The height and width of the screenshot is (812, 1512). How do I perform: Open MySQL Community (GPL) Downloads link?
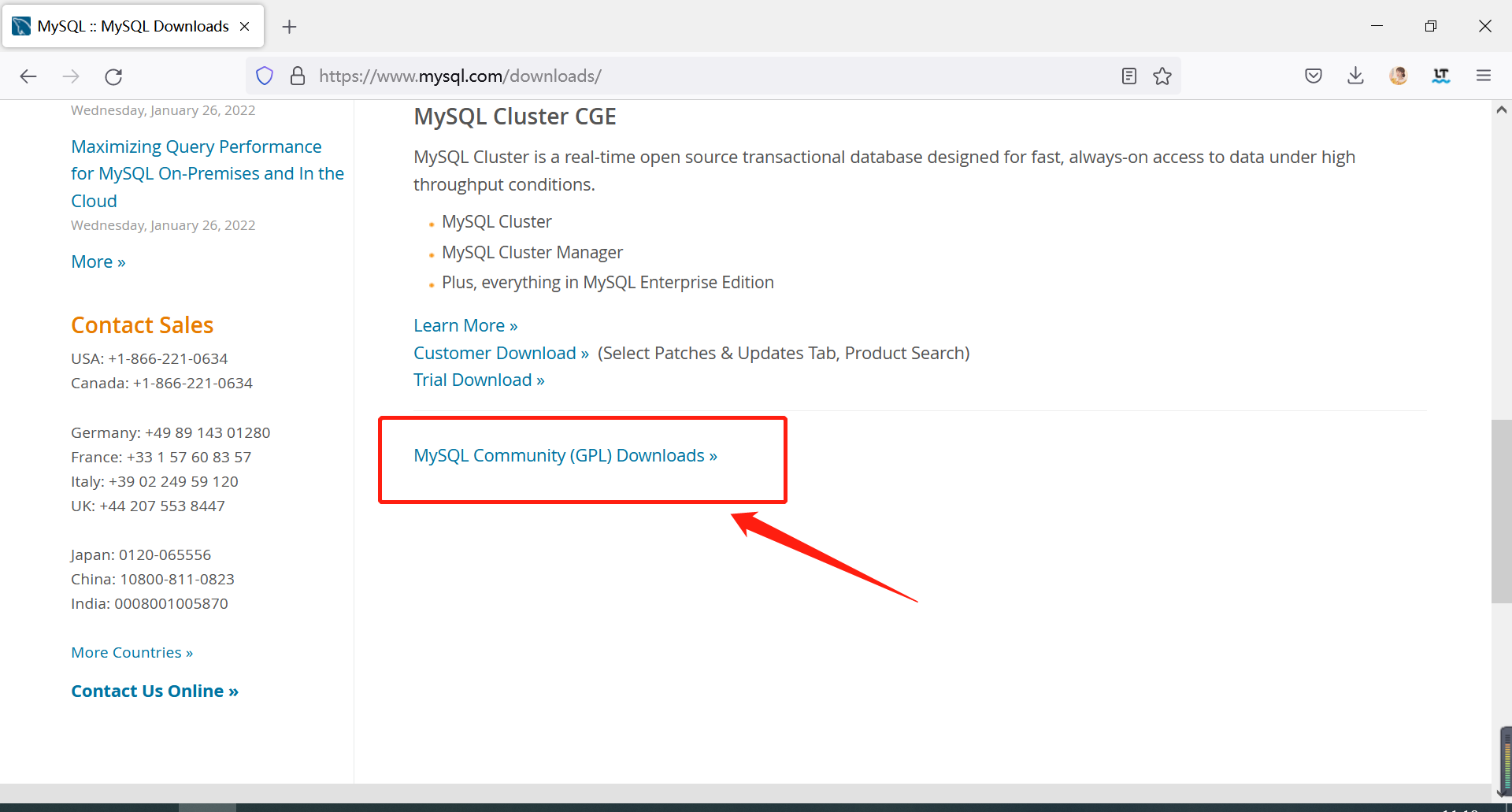(x=565, y=455)
